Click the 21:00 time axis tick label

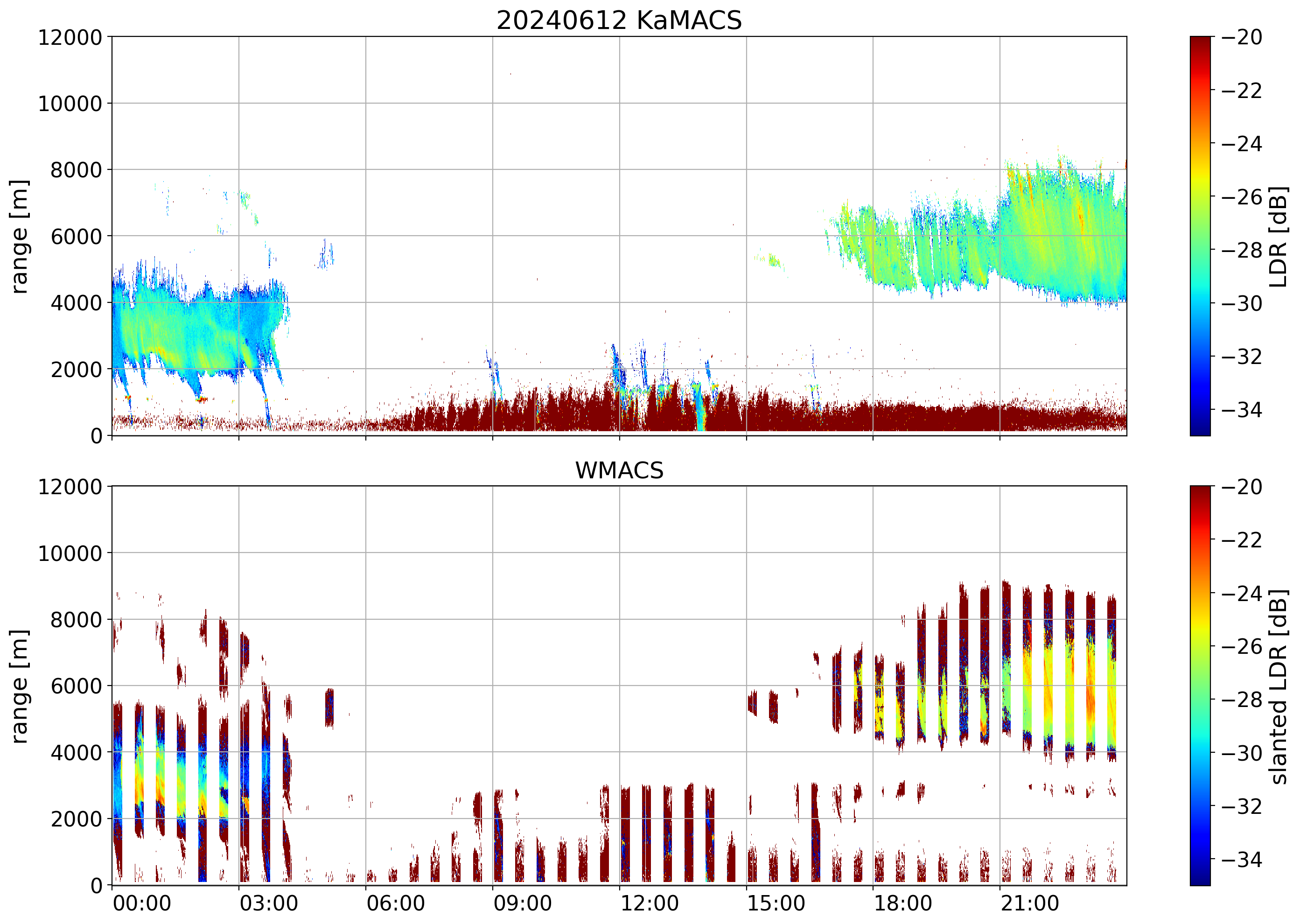pyautogui.click(x=1030, y=903)
